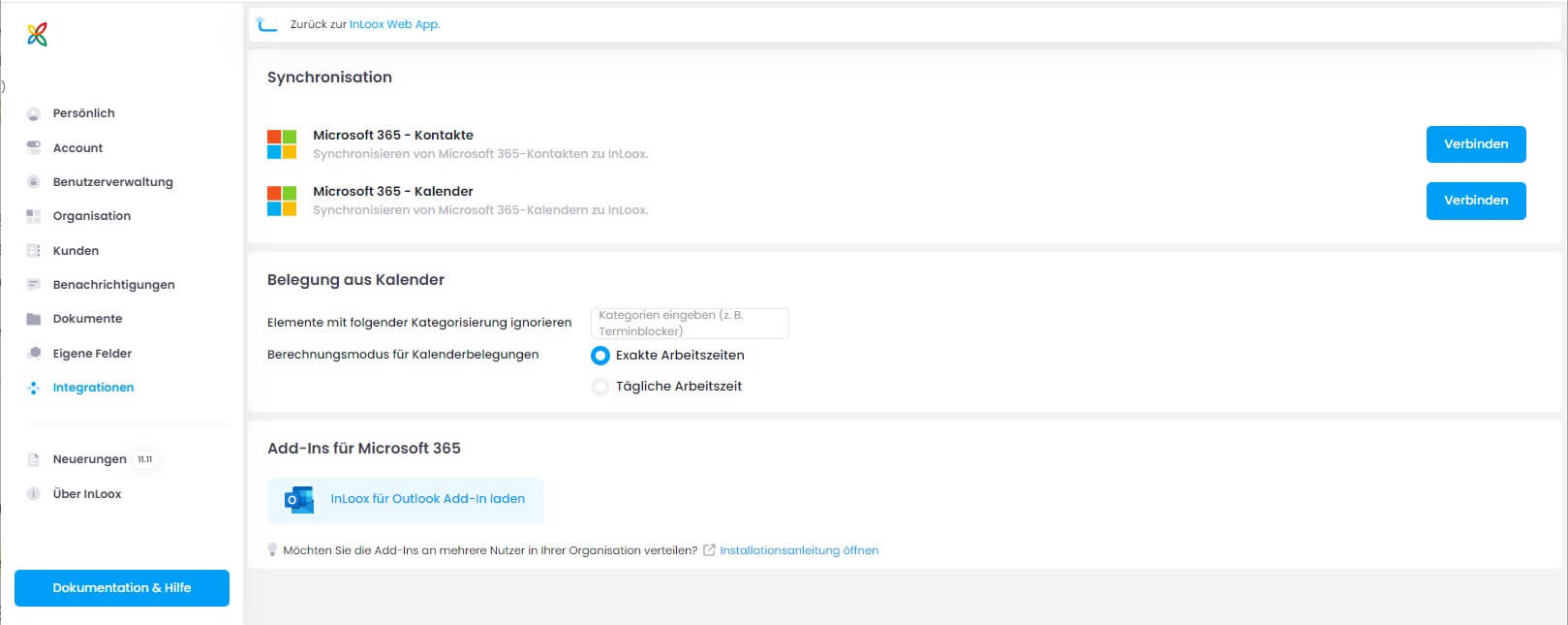
Task: Click the Kategorien eingeben input field
Action: point(690,324)
